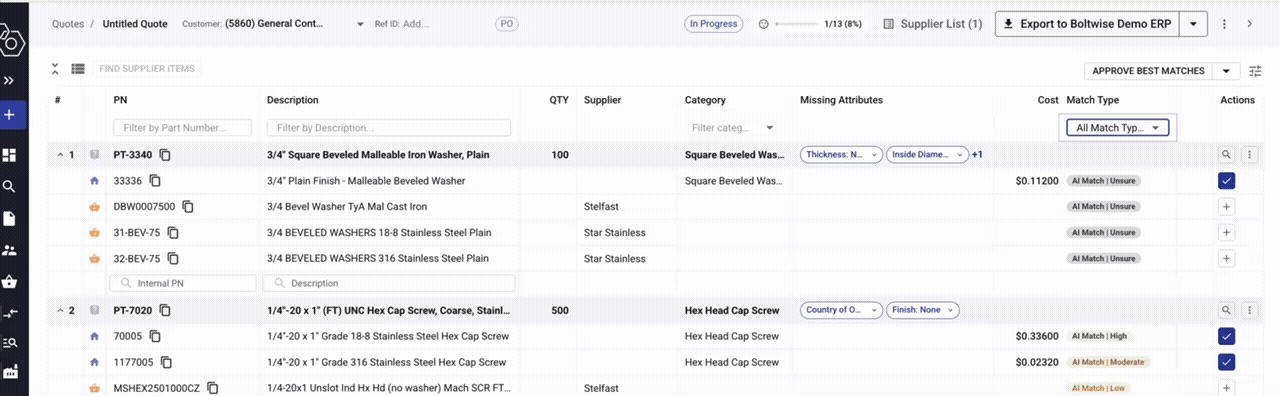1280x396 pixels.
Task: Open the Finish: None attribute dropdown
Action: (922, 310)
